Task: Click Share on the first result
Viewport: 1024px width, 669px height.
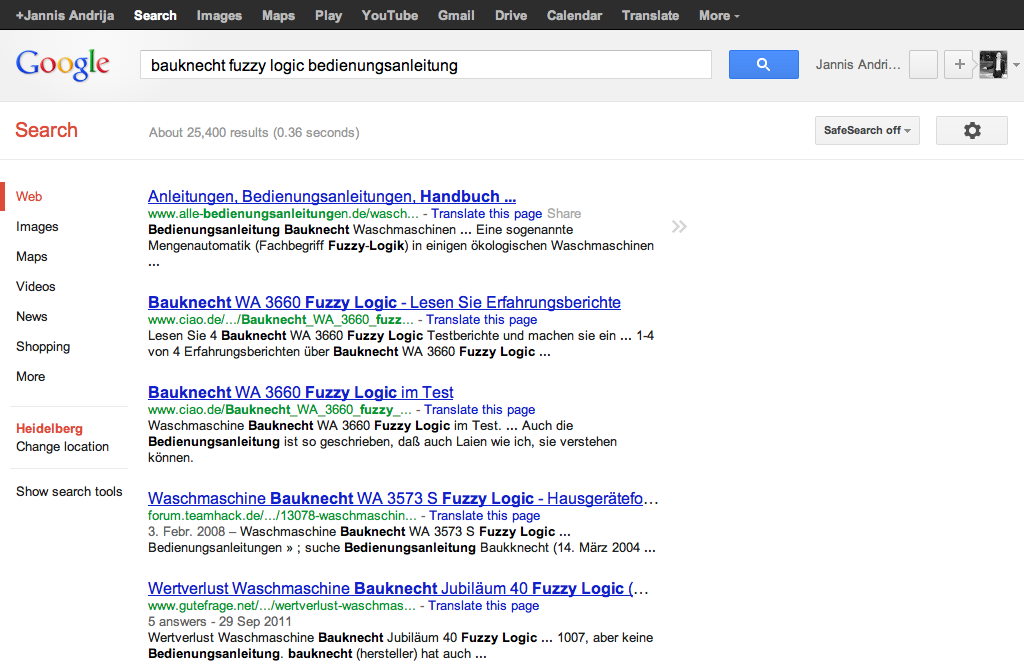Action: tap(564, 214)
